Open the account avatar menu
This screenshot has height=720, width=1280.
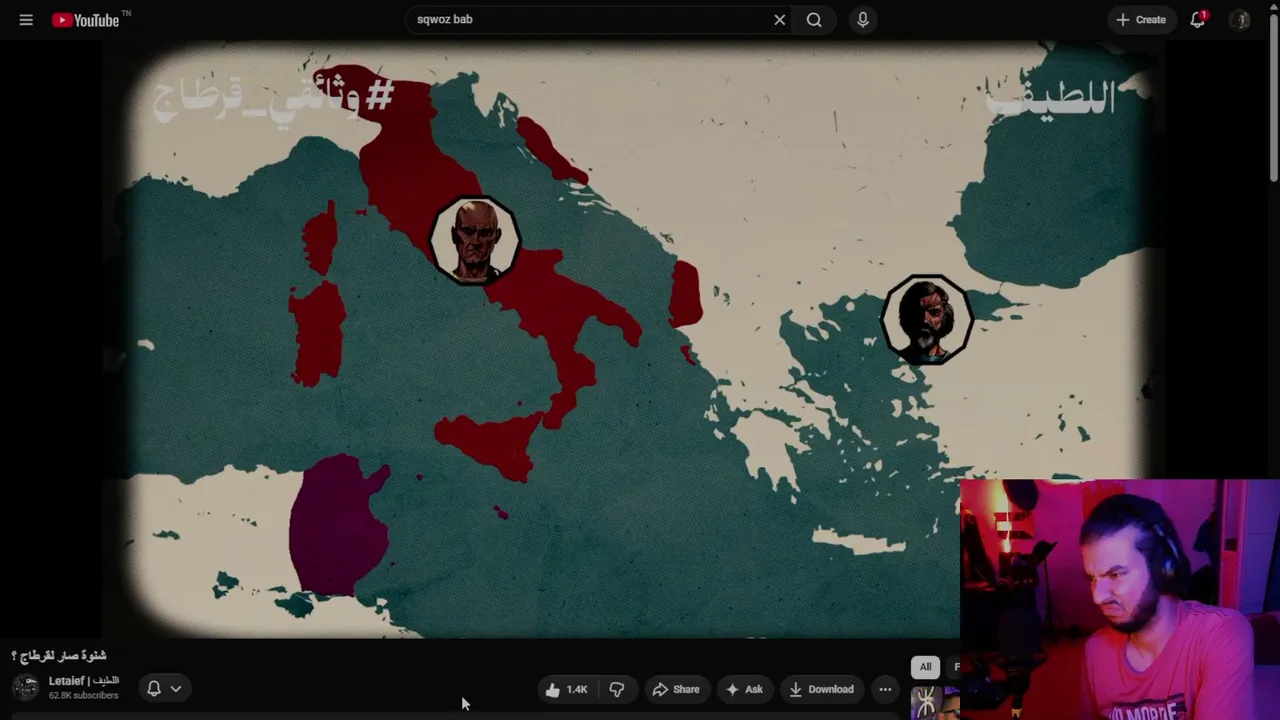(1240, 20)
